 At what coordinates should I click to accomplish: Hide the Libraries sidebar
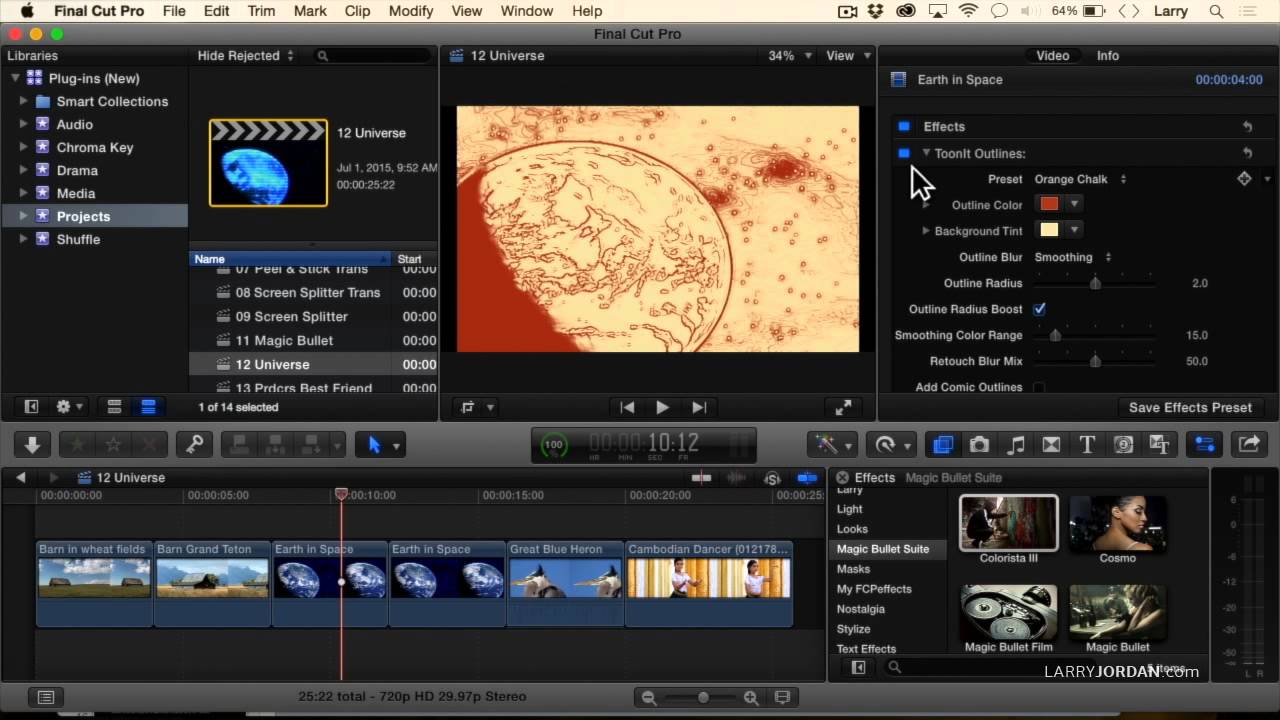click(31, 407)
